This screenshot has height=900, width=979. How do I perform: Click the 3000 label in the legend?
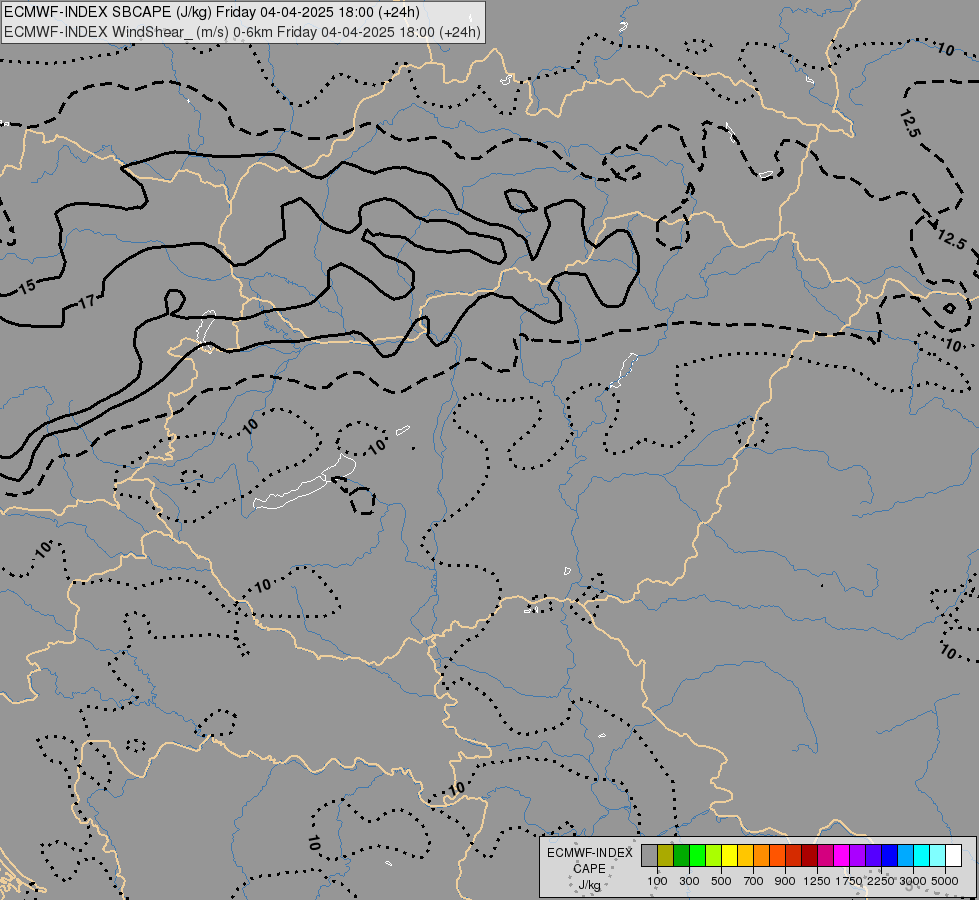pyautogui.click(x=913, y=881)
